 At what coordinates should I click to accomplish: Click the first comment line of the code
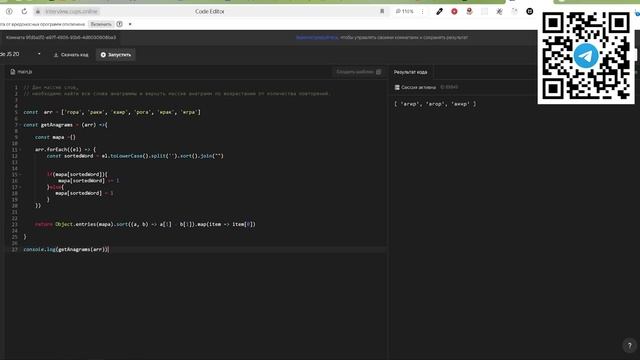(x=51, y=87)
